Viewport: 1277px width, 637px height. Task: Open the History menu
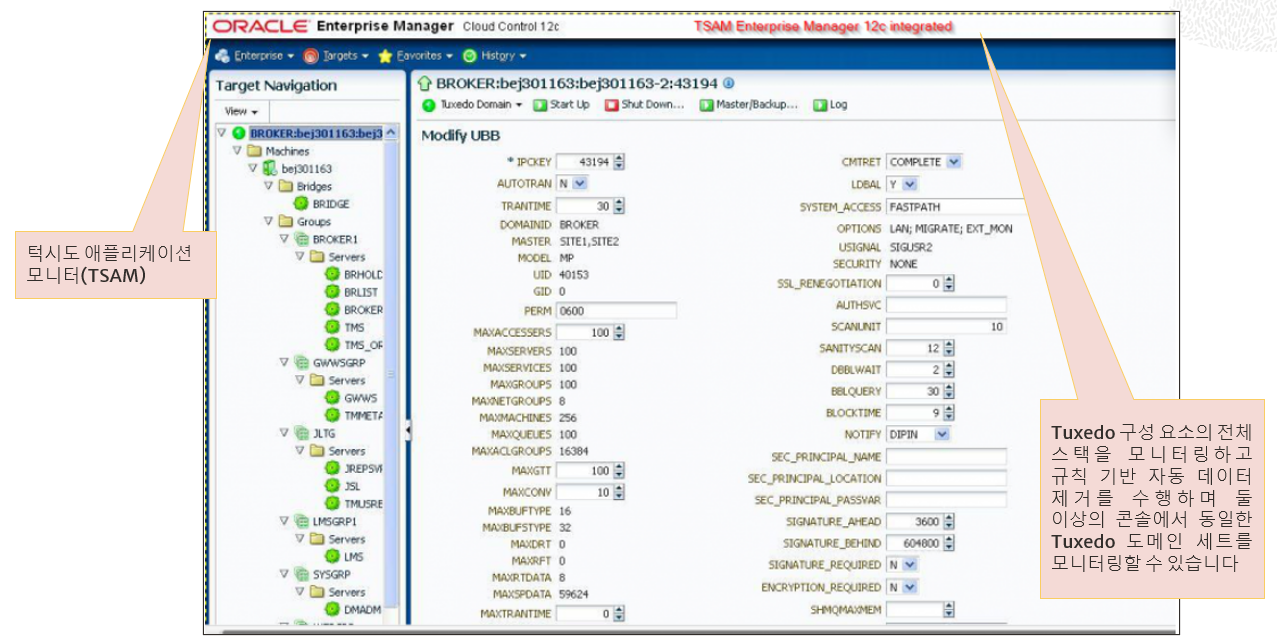click(494, 56)
